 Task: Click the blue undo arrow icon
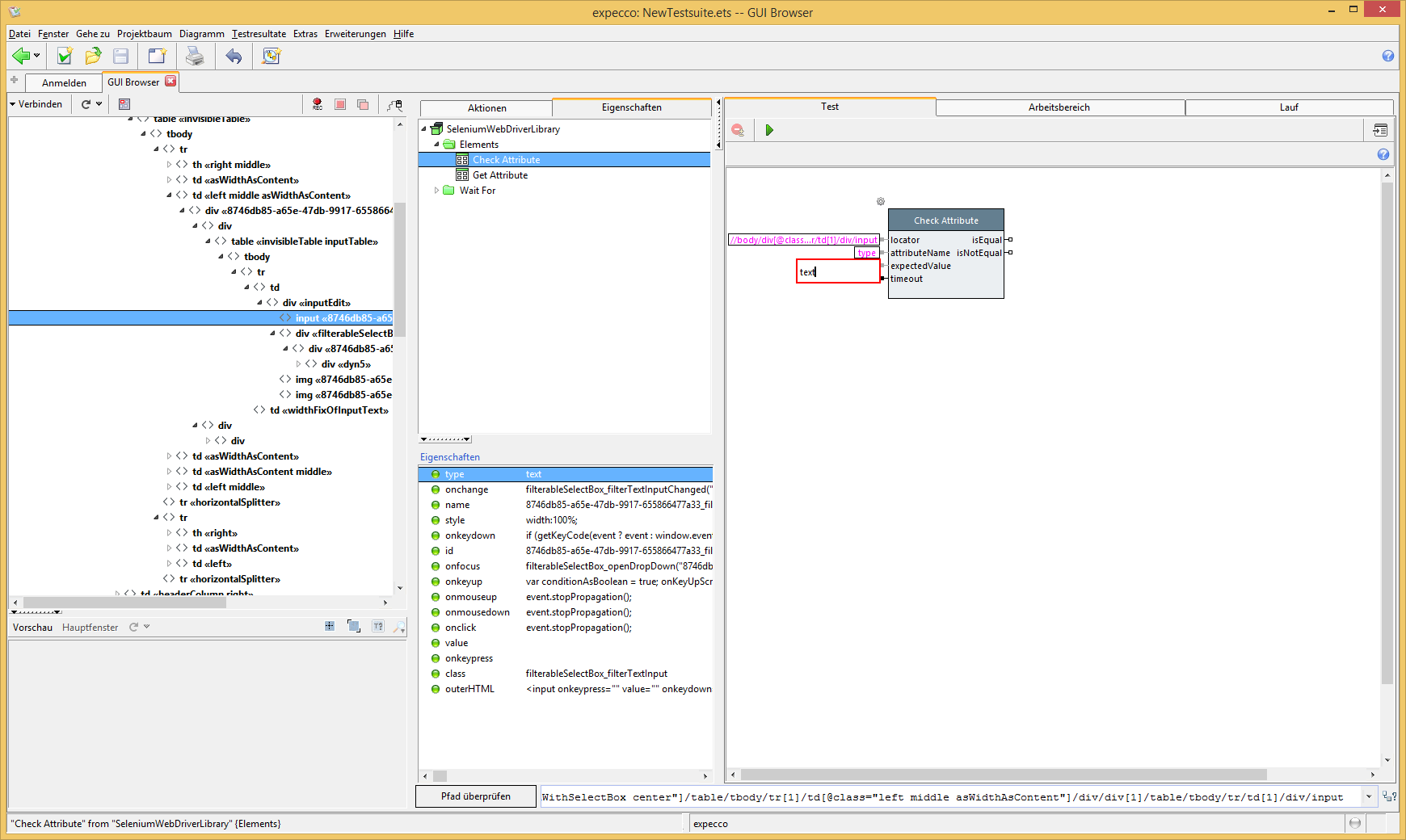click(x=234, y=56)
